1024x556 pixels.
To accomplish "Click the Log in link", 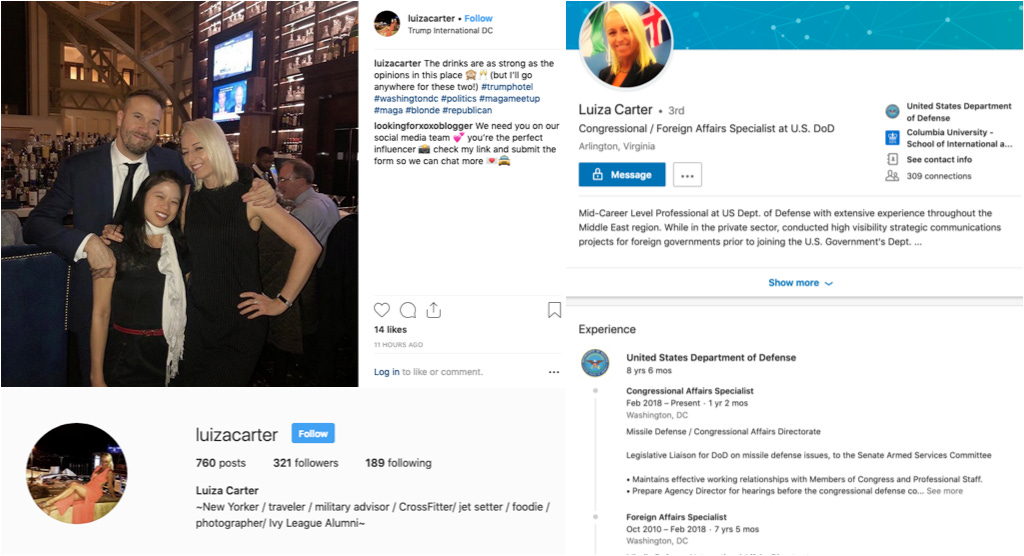I will tap(387, 372).
